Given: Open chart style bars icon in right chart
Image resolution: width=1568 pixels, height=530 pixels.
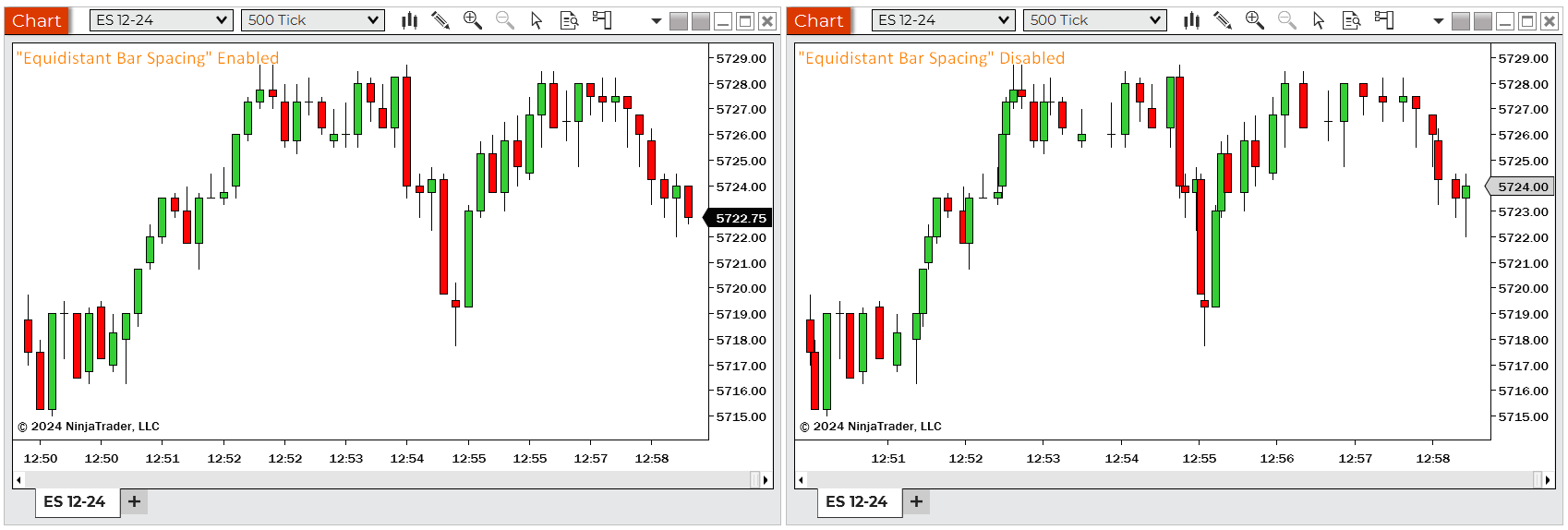Looking at the screenshot, I should (x=1192, y=20).
